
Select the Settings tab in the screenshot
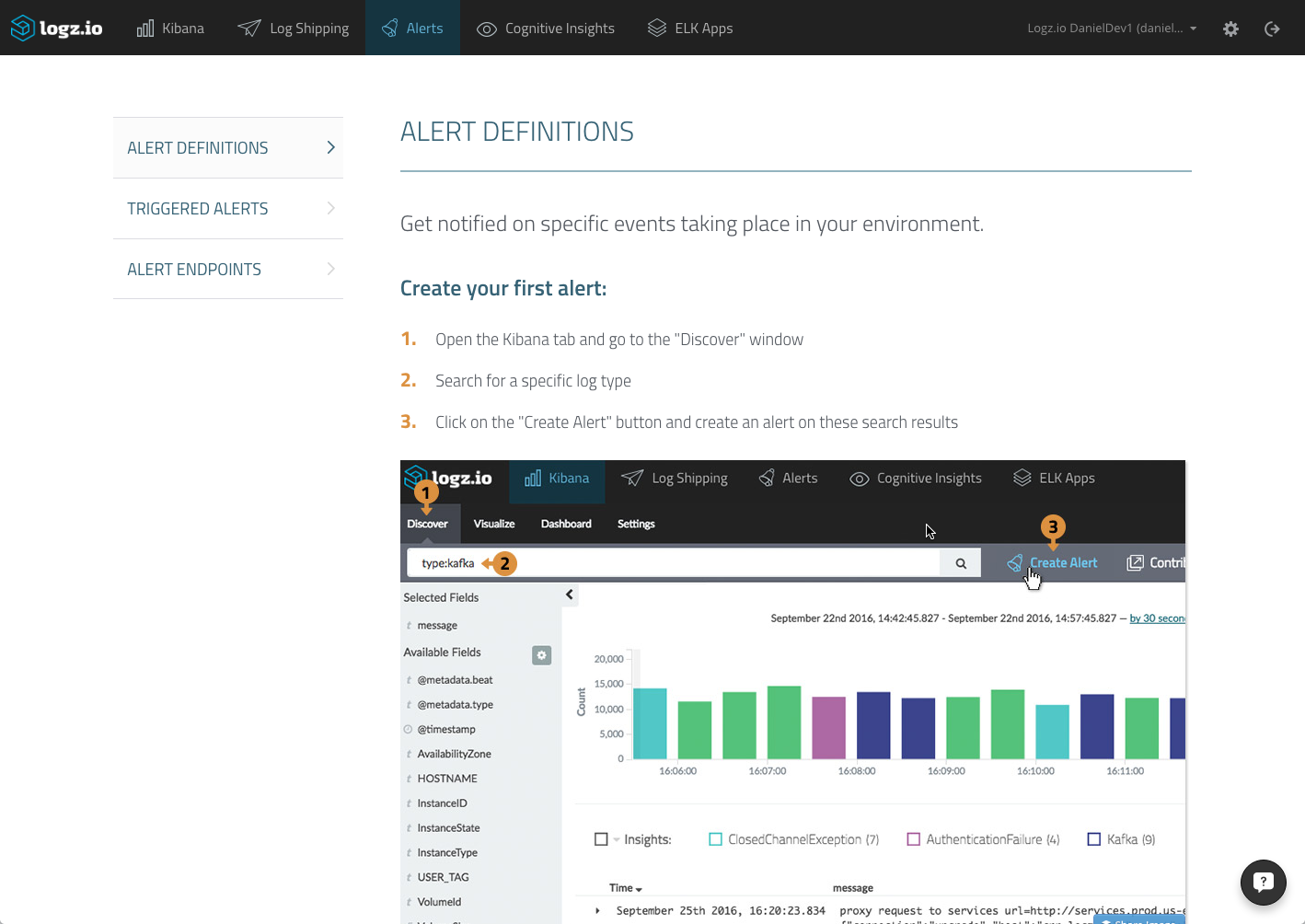pos(636,524)
